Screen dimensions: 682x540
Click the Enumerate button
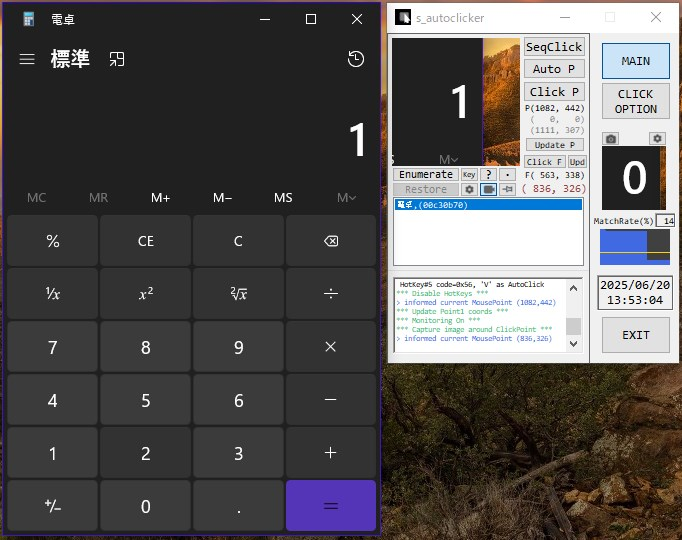[x=426, y=174]
